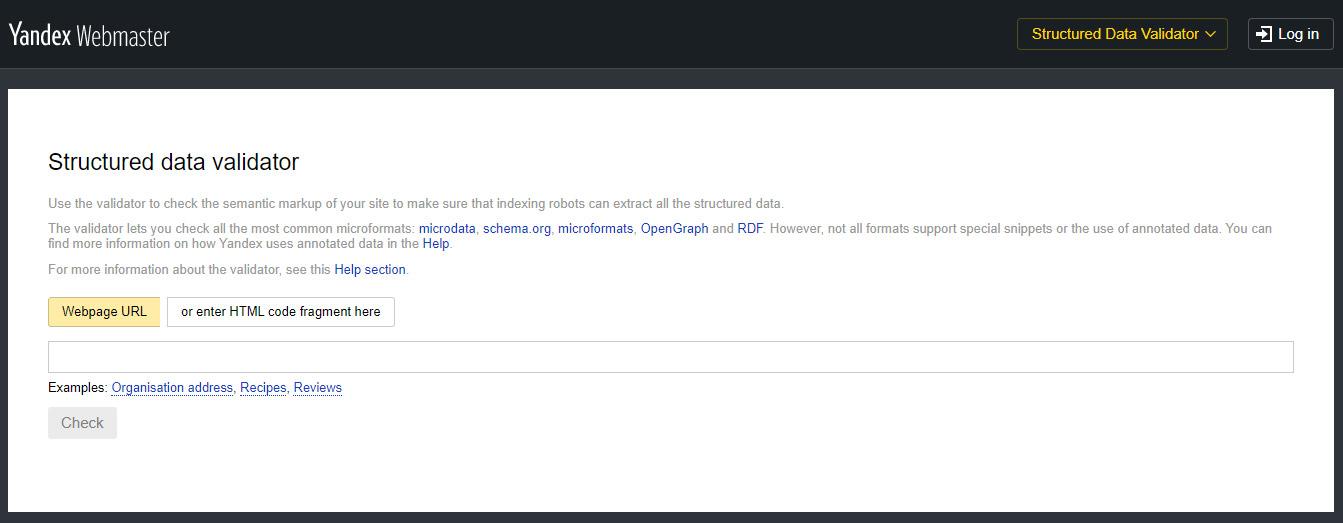
Task: Open the Yandex Webmaster logo home link
Action: tap(89, 35)
